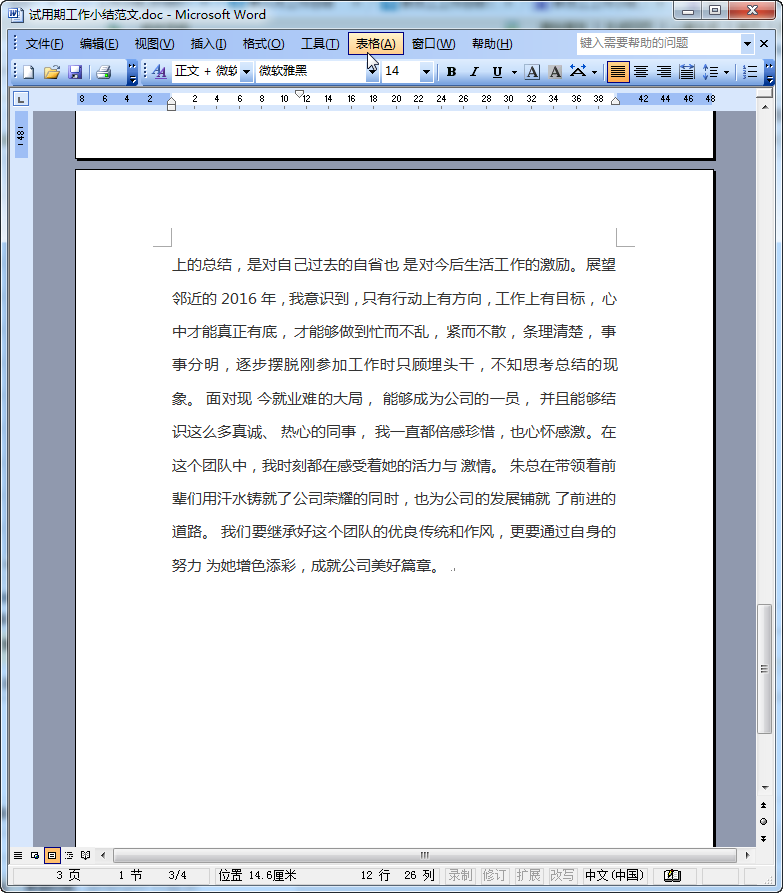
Task: Apply numbered list formatting
Action: (751, 72)
